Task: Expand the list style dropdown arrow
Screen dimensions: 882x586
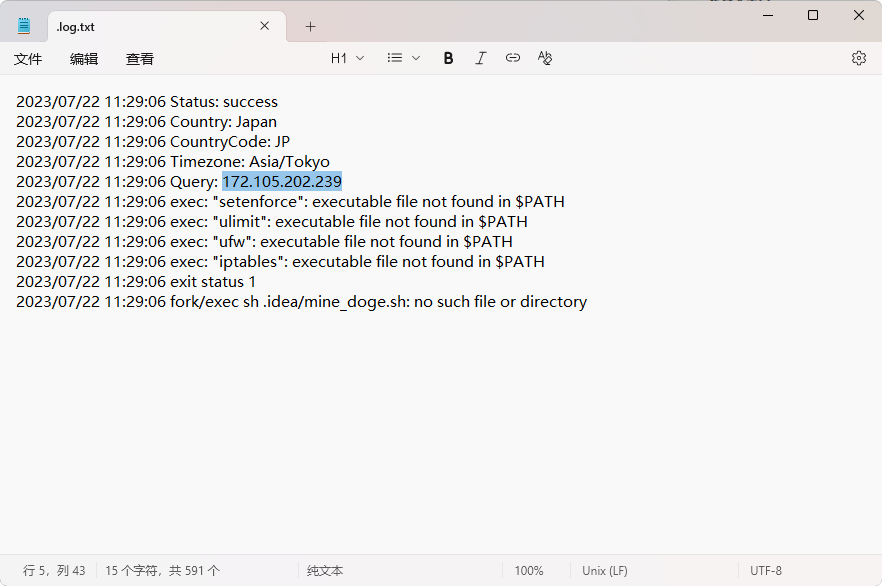Action: tap(416, 58)
